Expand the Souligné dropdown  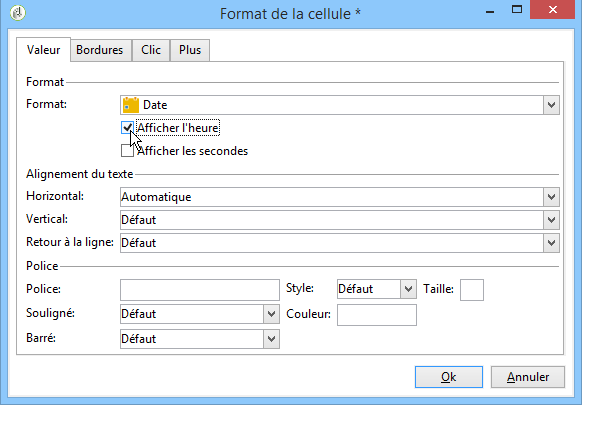[x=271, y=314]
